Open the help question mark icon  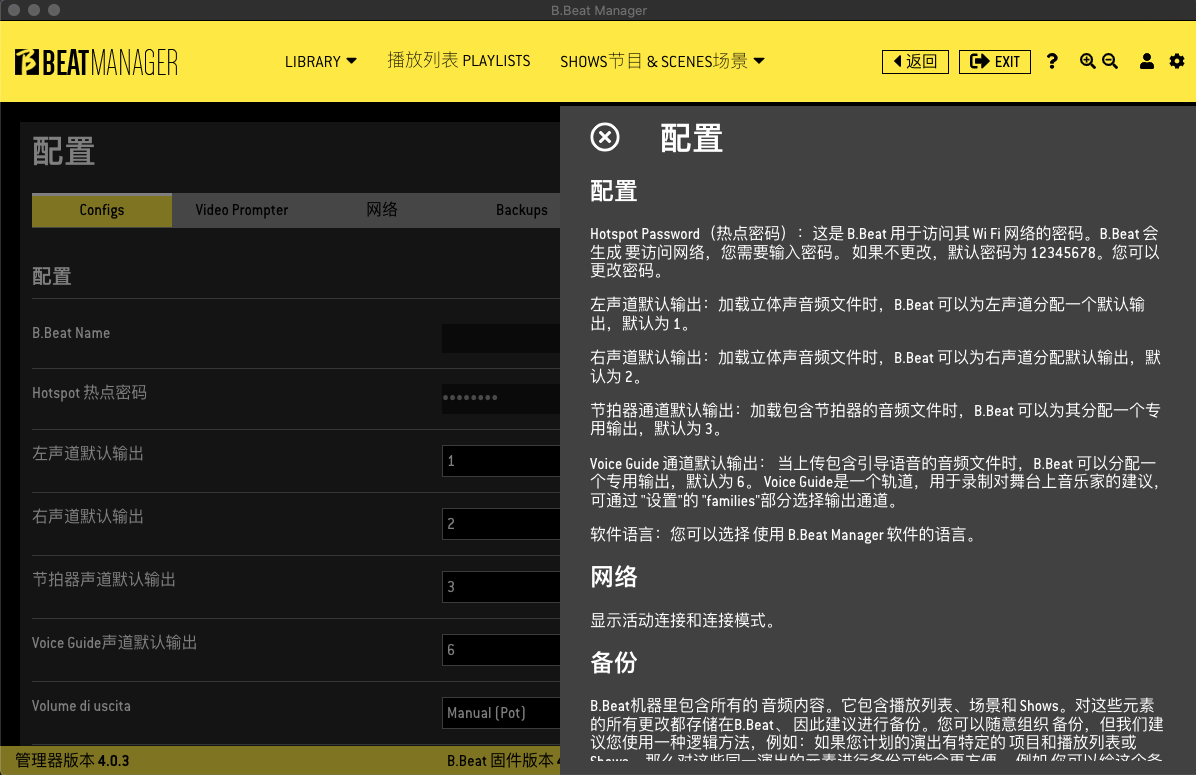pos(1052,61)
